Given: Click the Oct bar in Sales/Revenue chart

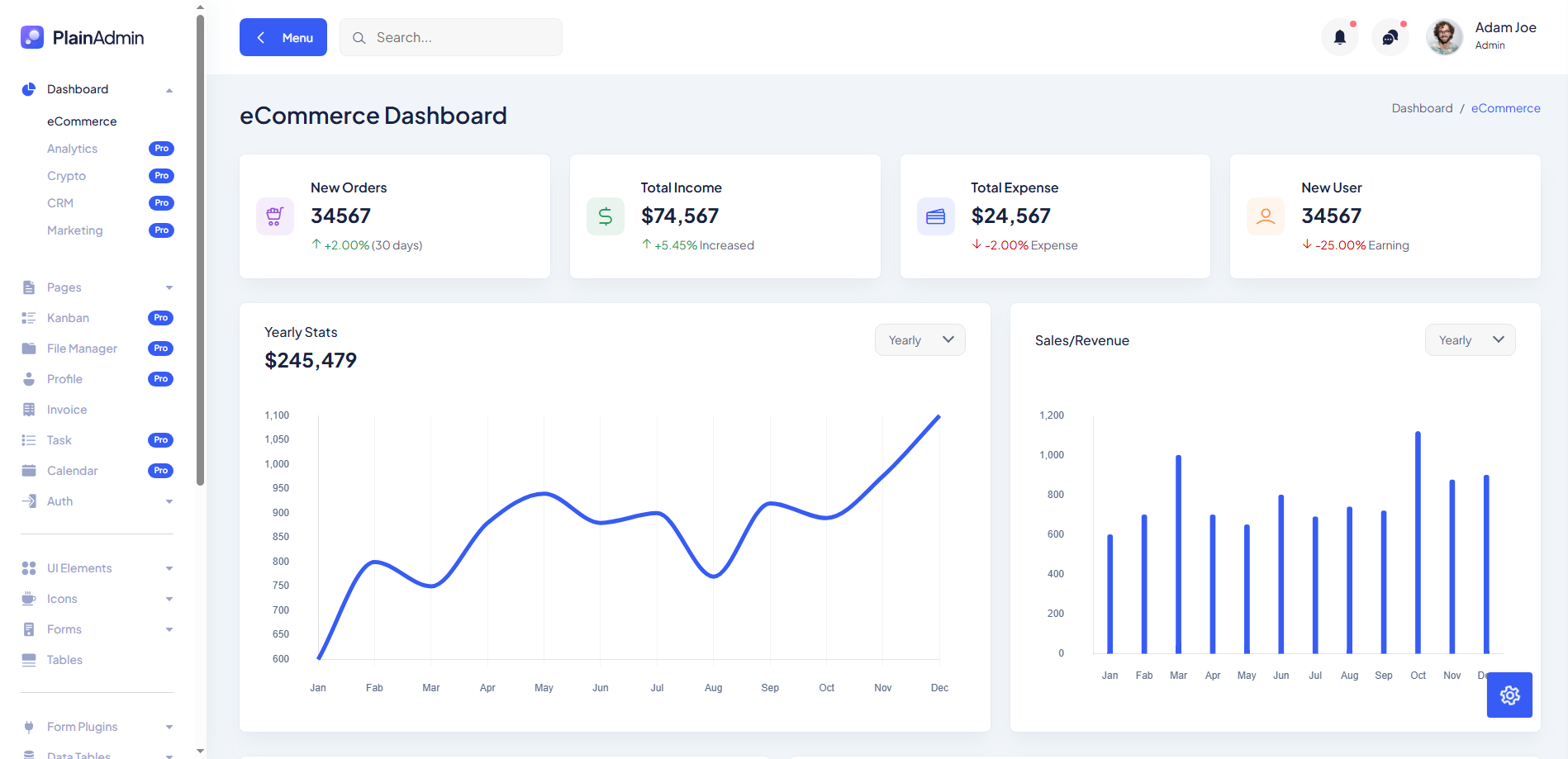Looking at the screenshot, I should point(1418,543).
